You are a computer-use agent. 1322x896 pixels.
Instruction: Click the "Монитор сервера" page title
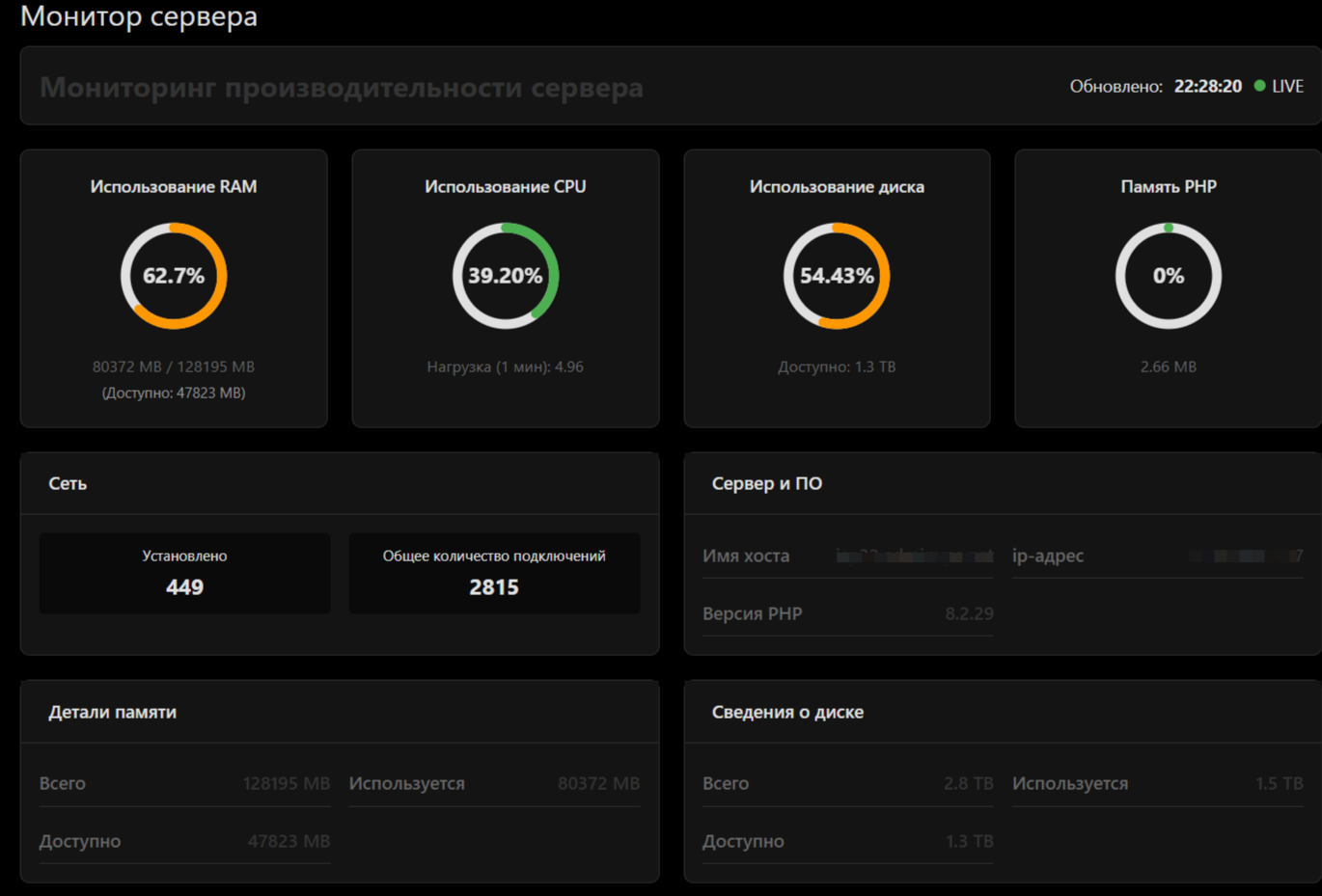(139, 16)
